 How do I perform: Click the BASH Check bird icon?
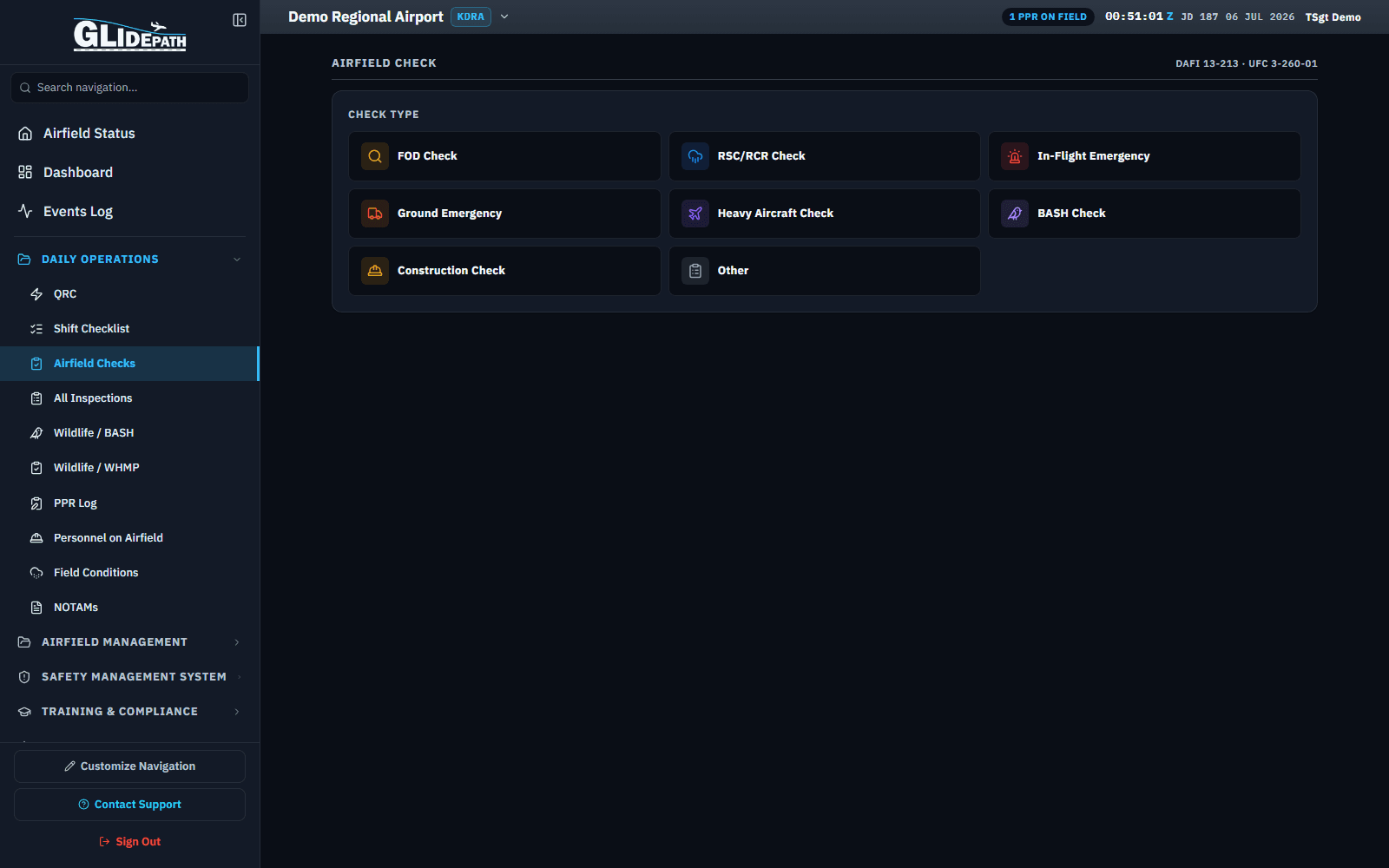click(x=1015, y=214)
